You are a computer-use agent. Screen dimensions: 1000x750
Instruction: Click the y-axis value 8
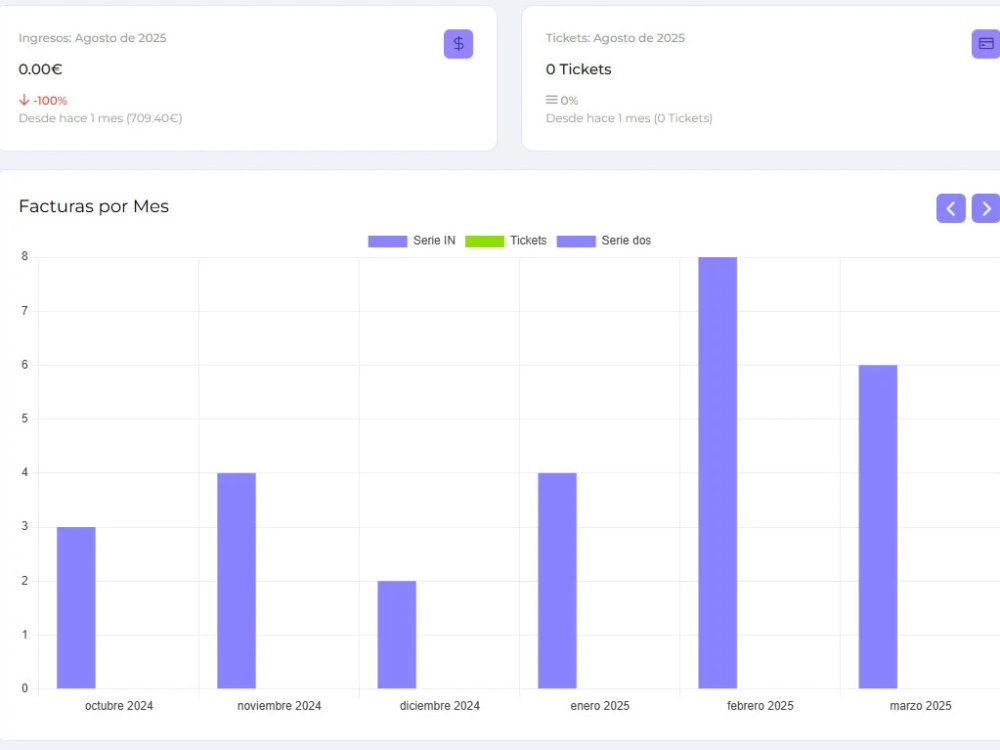25,256
